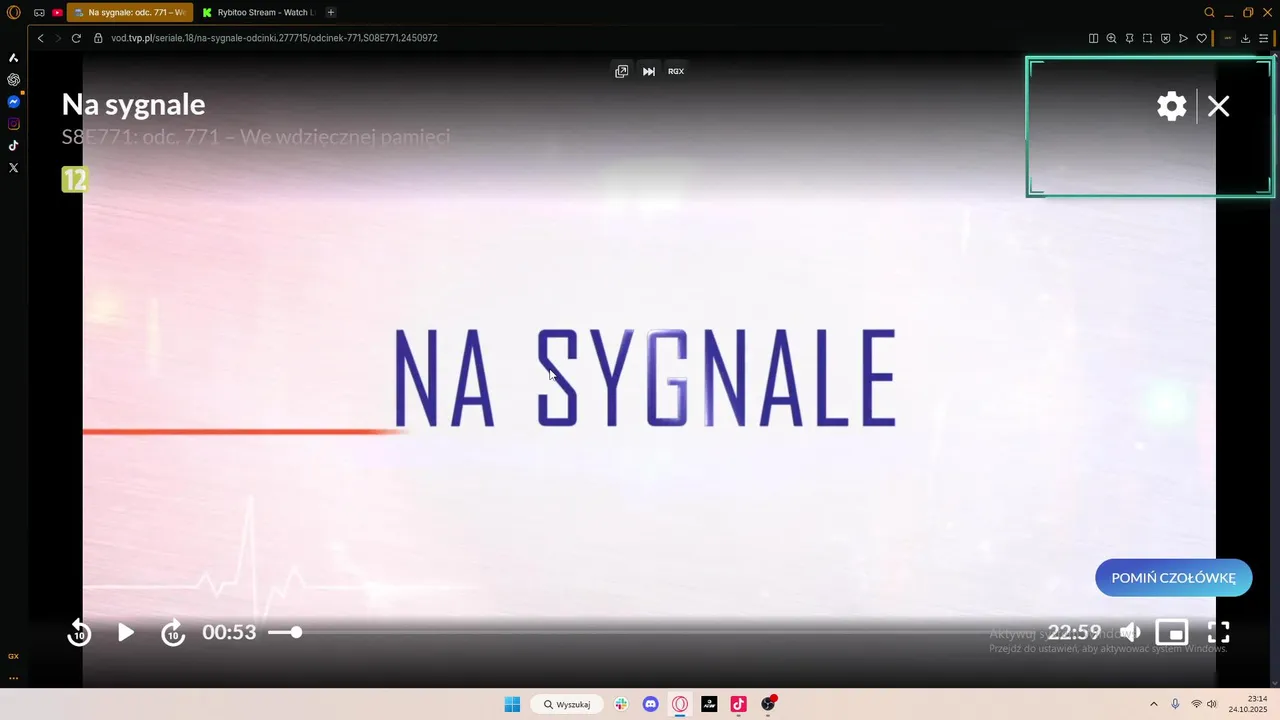Open ChatGPT in the sidebar

click(13, 80)
